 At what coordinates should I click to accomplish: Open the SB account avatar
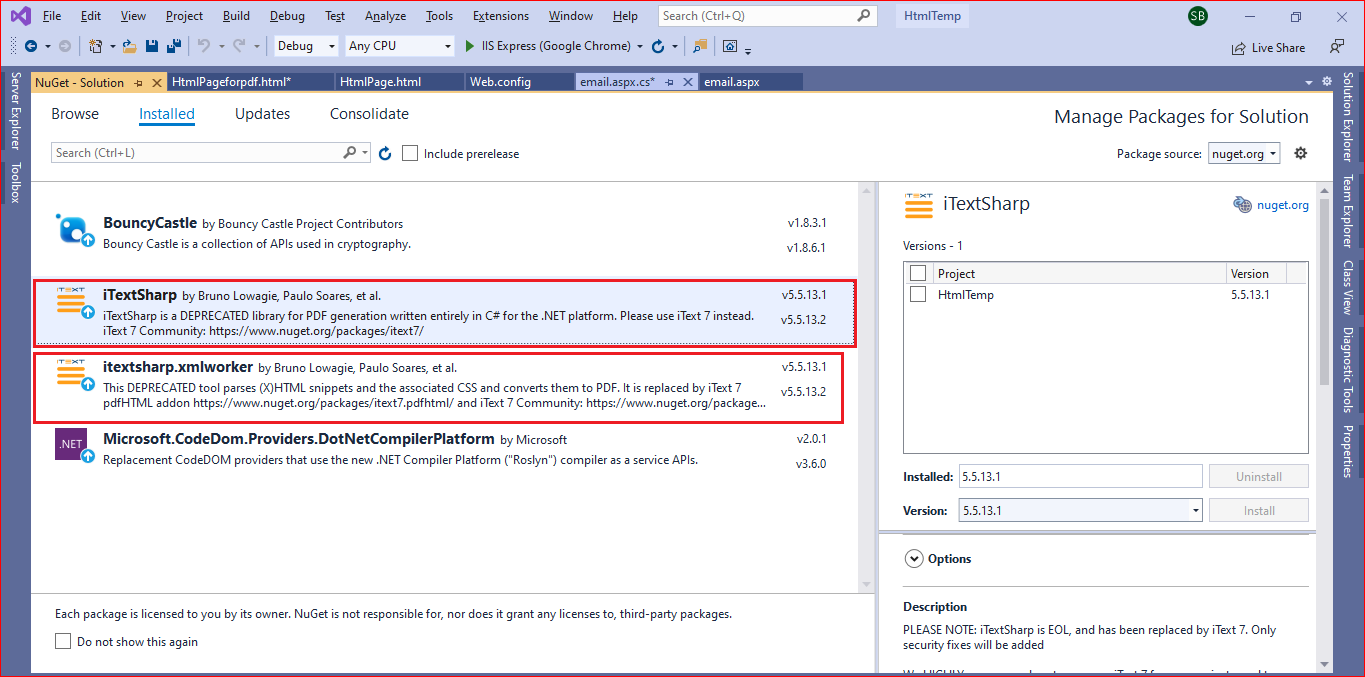(1198, 16)
